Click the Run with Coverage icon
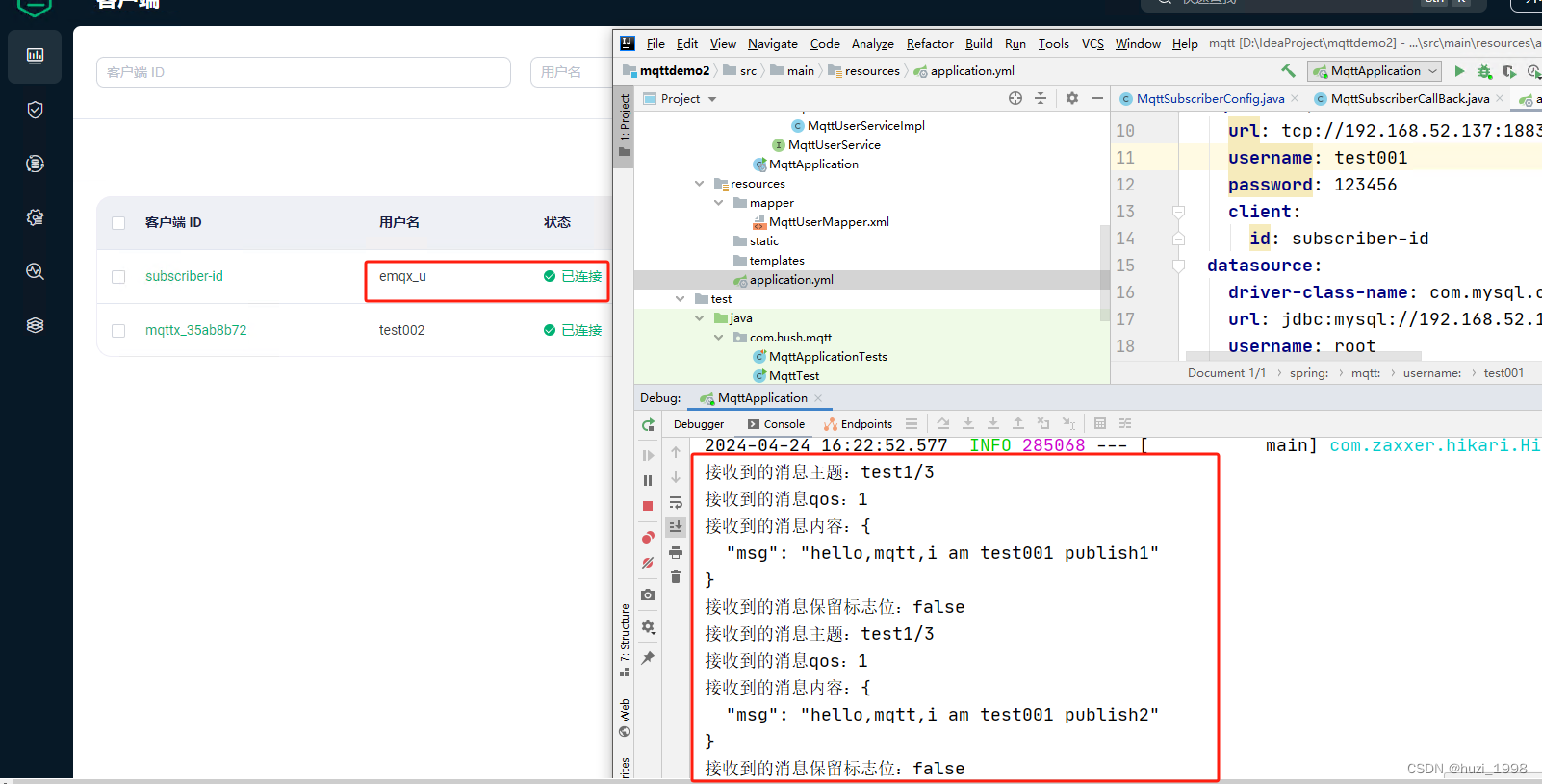The height and width of the screenshot is (784, 1542). click(x=1508, y=71)
